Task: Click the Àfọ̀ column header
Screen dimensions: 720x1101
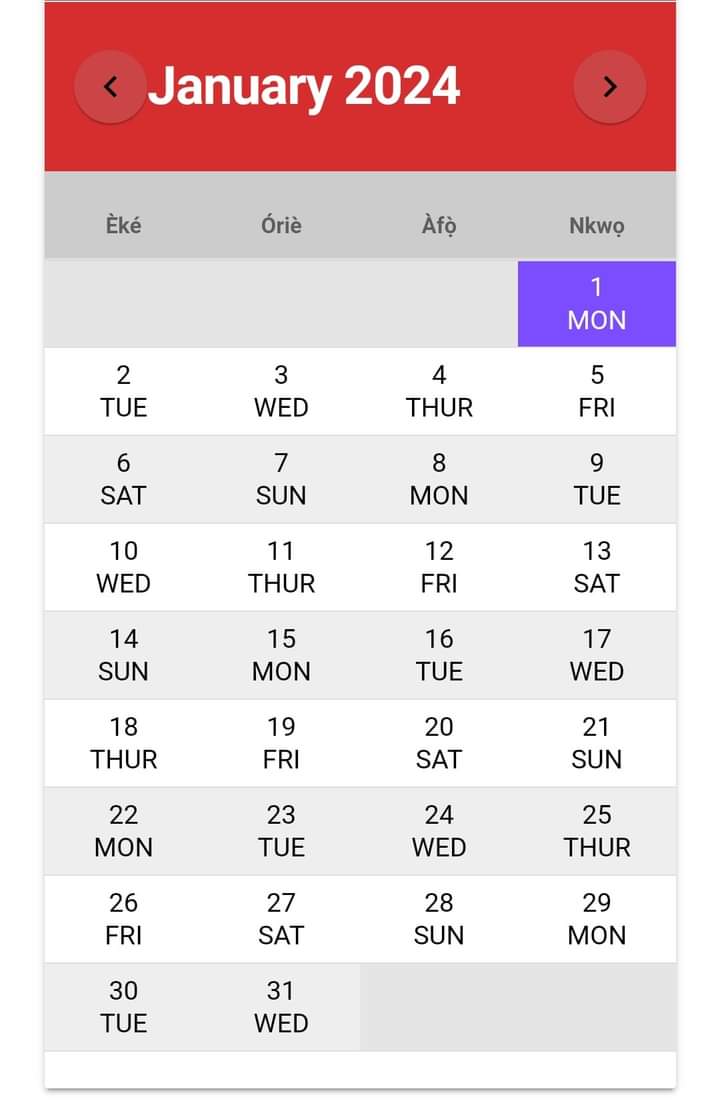Action: coord(439,225)
